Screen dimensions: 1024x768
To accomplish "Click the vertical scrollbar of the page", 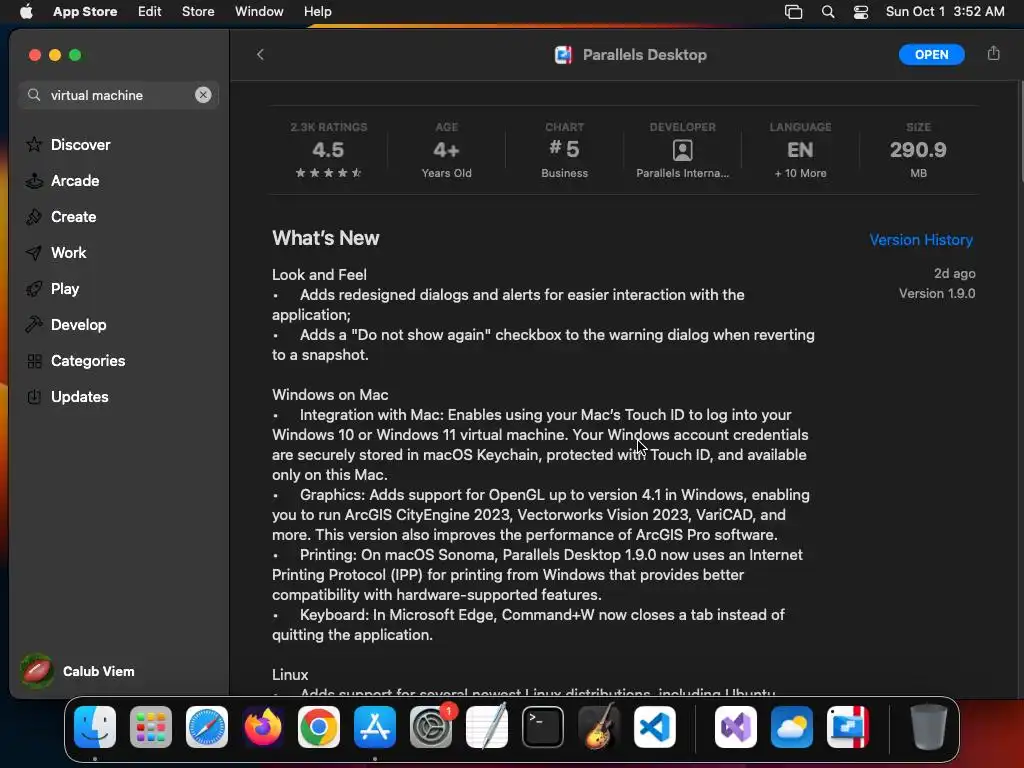I will 1020,133.
